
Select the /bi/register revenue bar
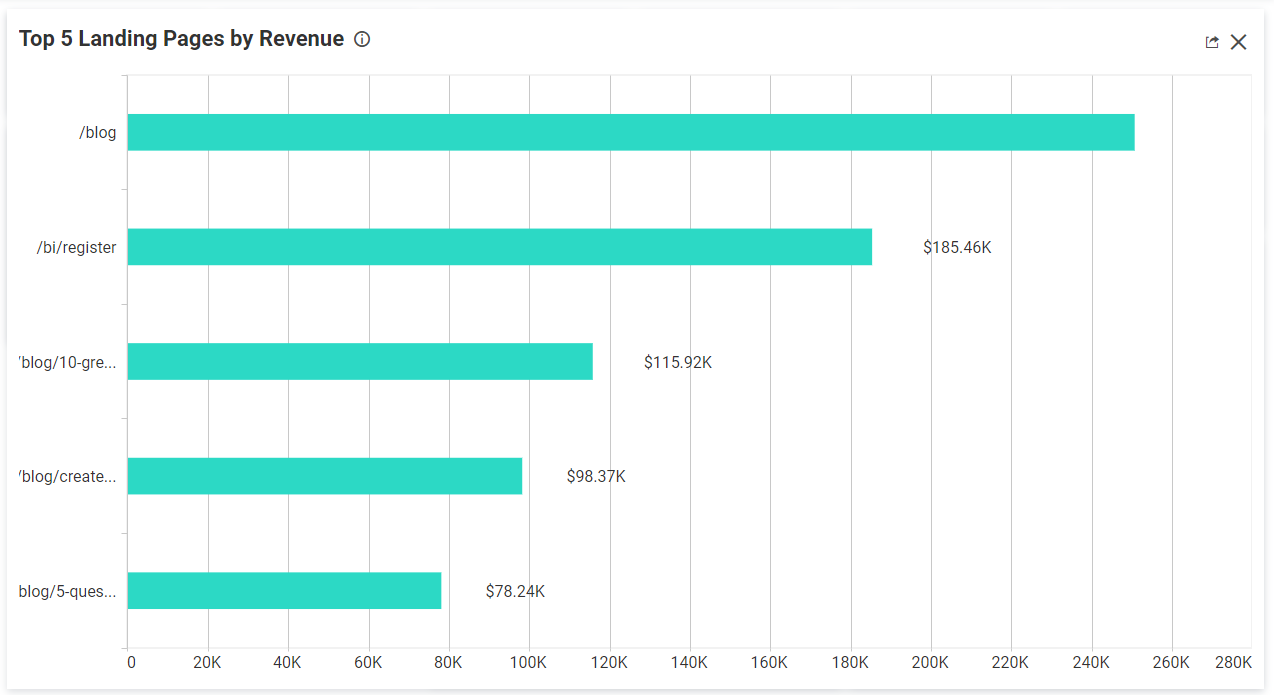click(x=500, y=247)
